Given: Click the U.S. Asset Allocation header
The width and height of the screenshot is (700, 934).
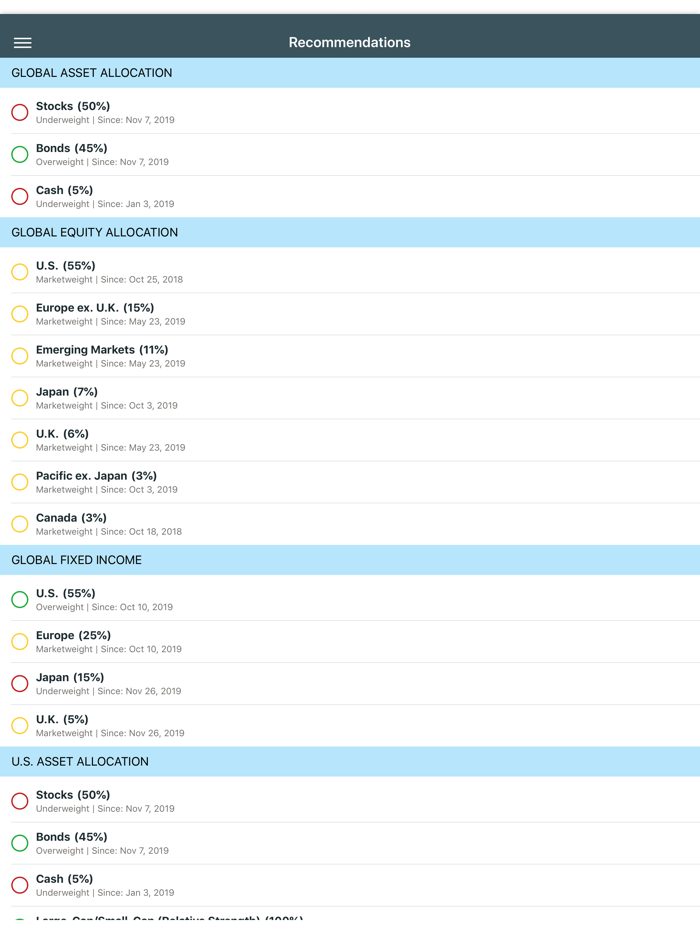Looking at the screenshot, I should (x=350, y=761).
